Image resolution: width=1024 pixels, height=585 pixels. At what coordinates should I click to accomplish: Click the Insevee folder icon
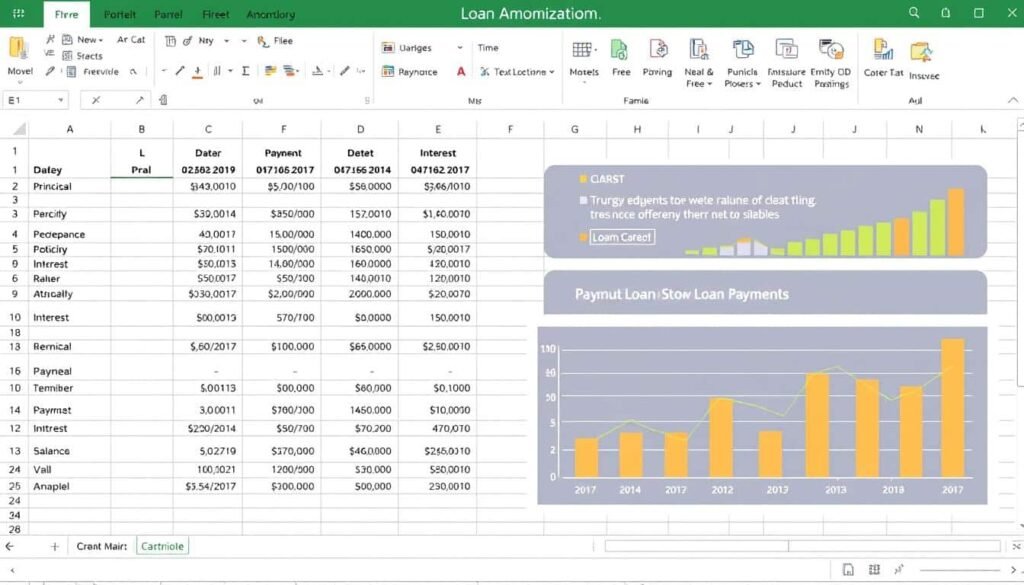pyautogui.click(x=922, y=53)
